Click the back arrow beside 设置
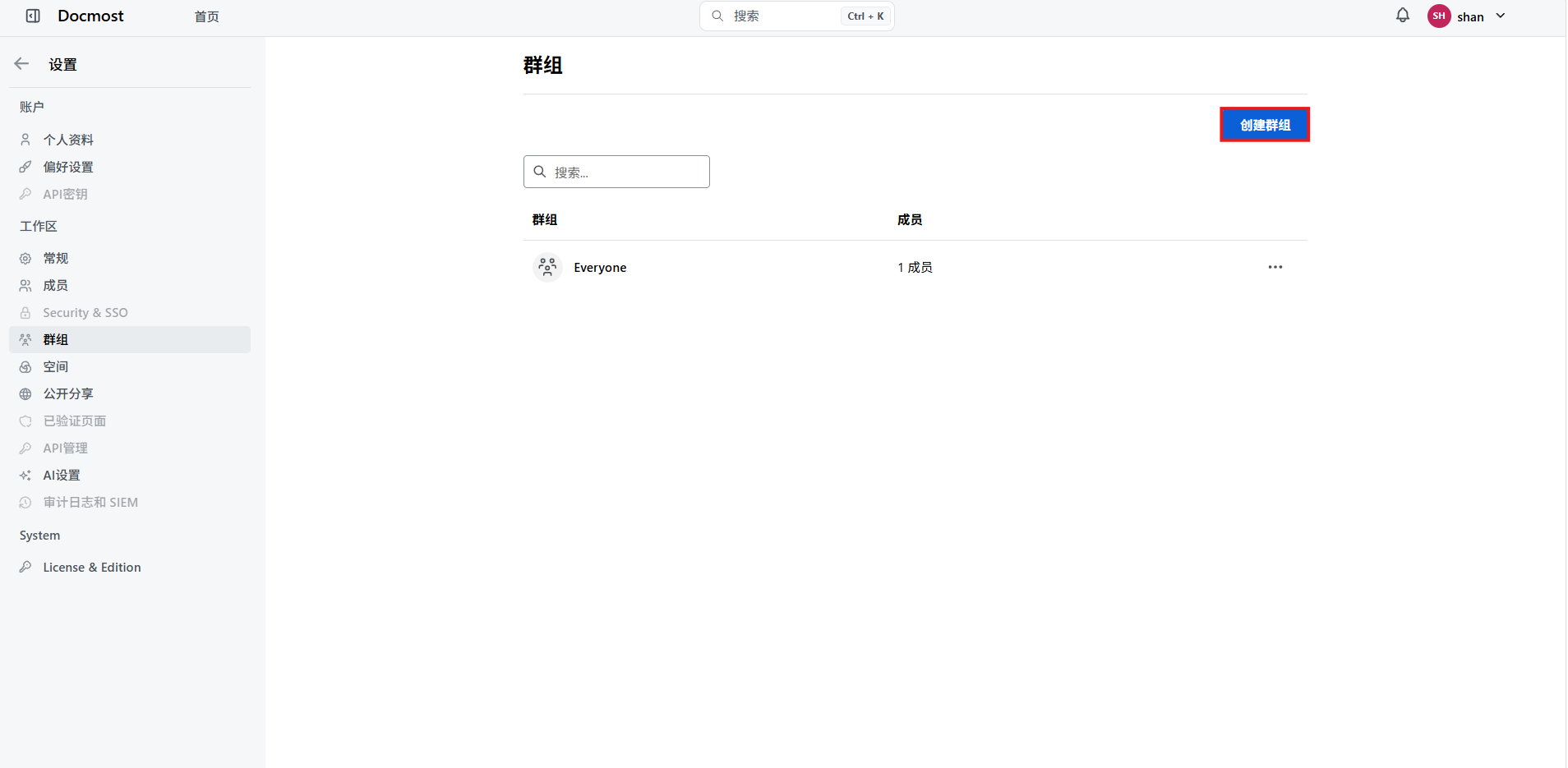The height and width of the screenshot is (768, 1568). [22, 64]
